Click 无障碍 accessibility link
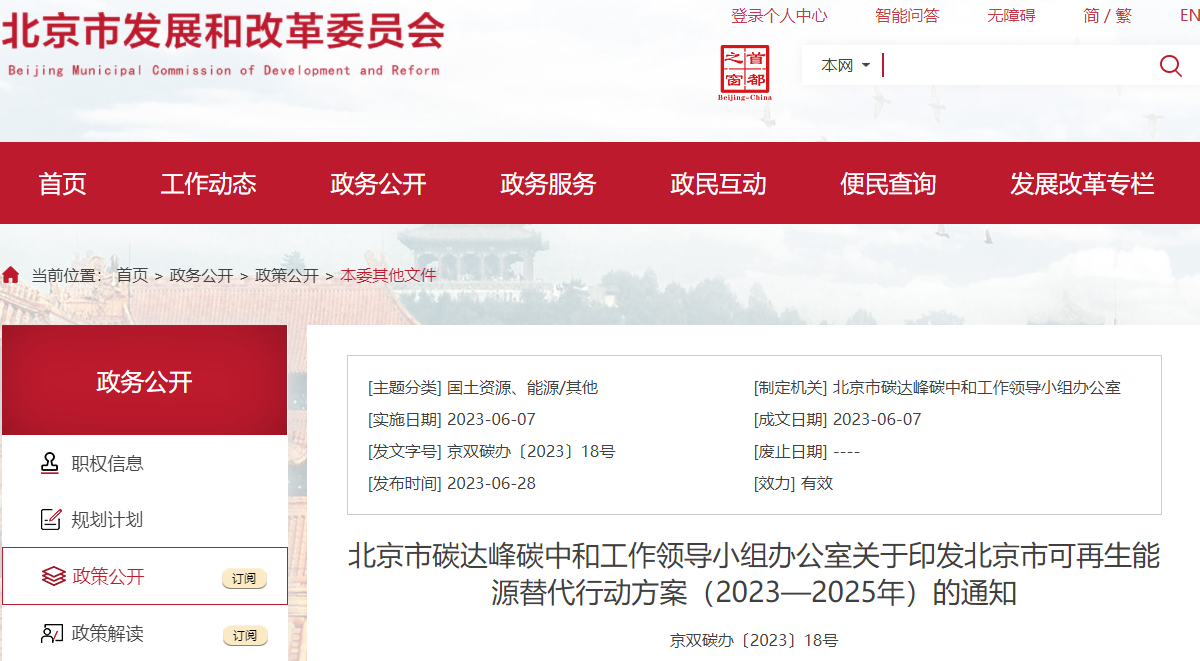 [1011, 15]
